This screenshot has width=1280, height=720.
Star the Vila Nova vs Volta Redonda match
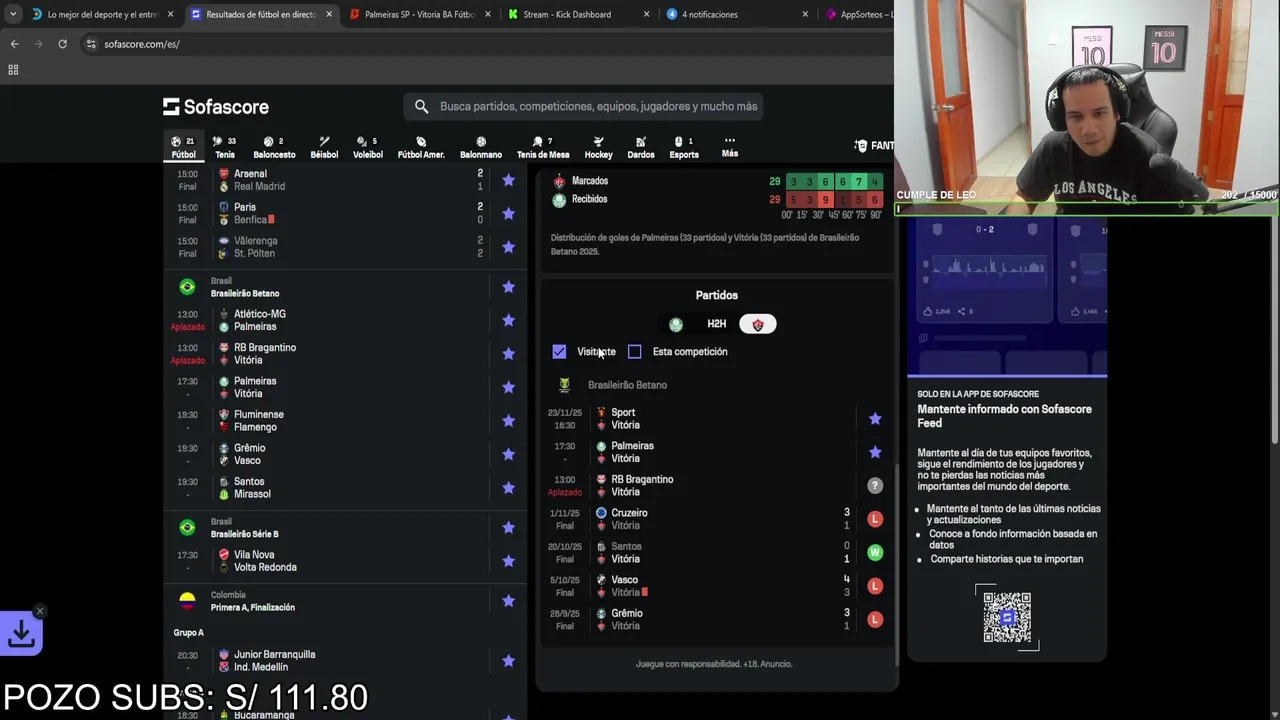click(508, 561)
